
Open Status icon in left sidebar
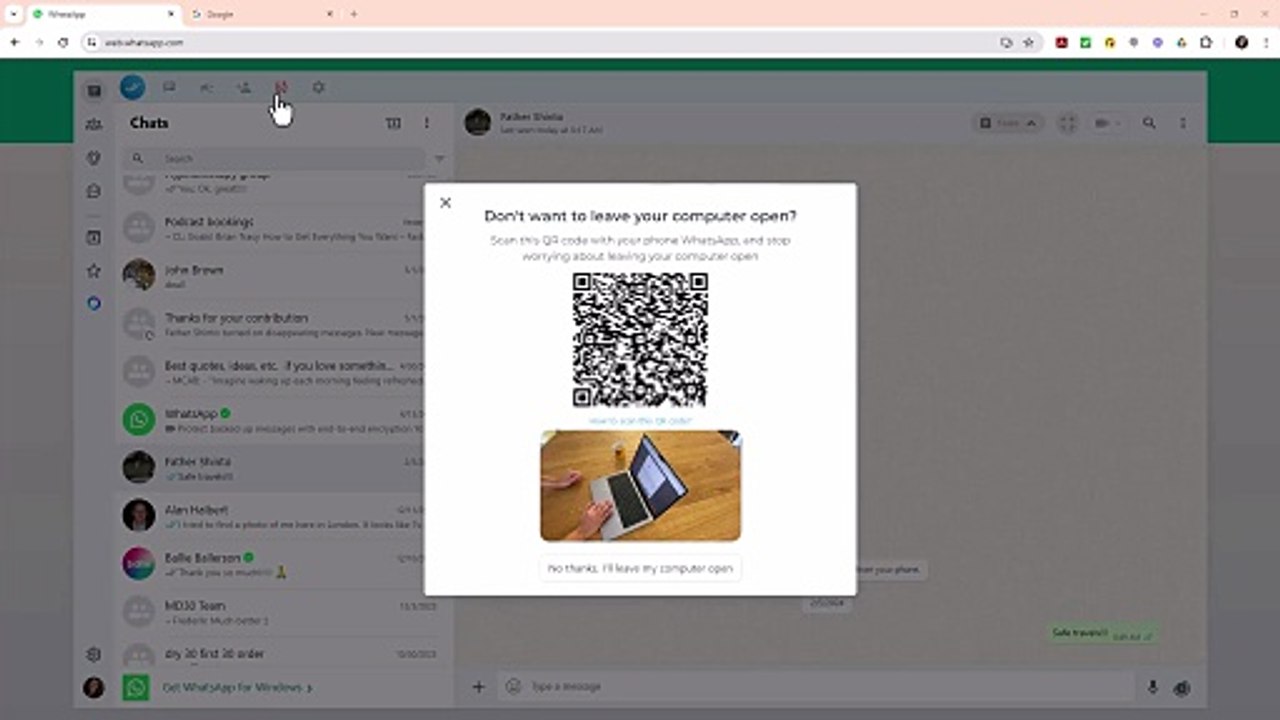pos(93,158)
